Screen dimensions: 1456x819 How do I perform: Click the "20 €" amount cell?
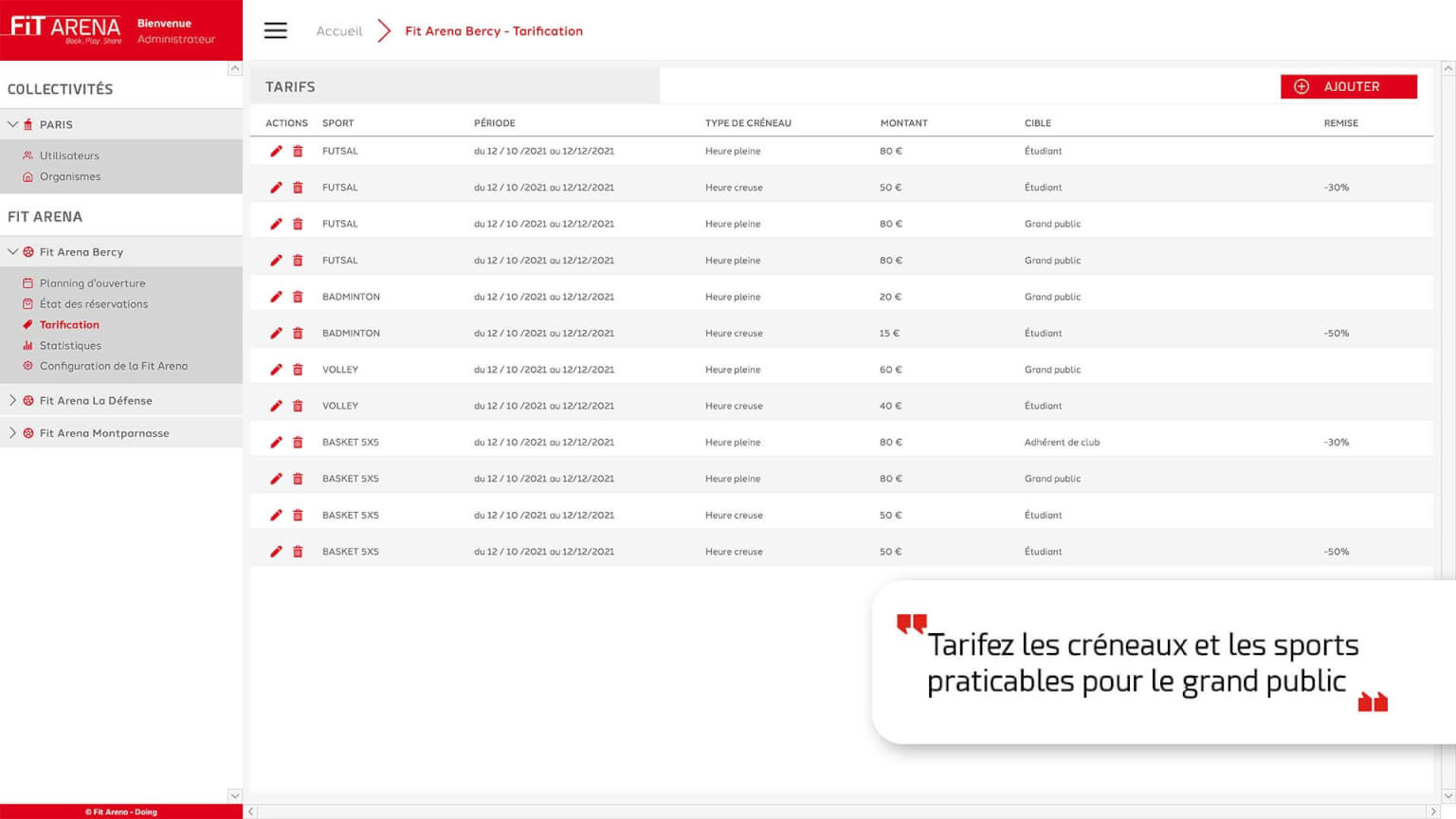point(890,297)
